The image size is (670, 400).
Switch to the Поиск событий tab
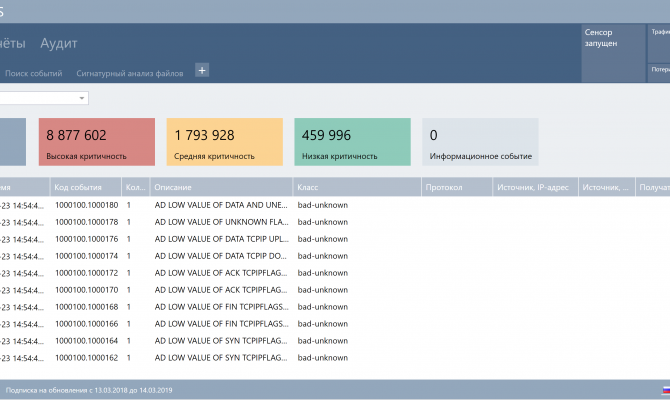click(x=33, y=73)
